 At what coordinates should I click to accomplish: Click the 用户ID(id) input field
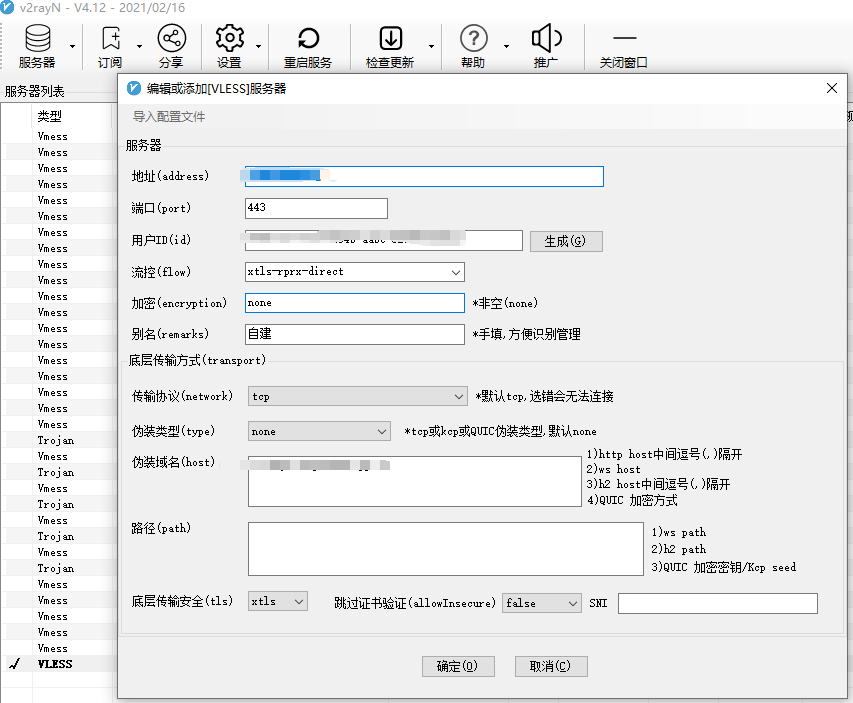click(384, 240)
